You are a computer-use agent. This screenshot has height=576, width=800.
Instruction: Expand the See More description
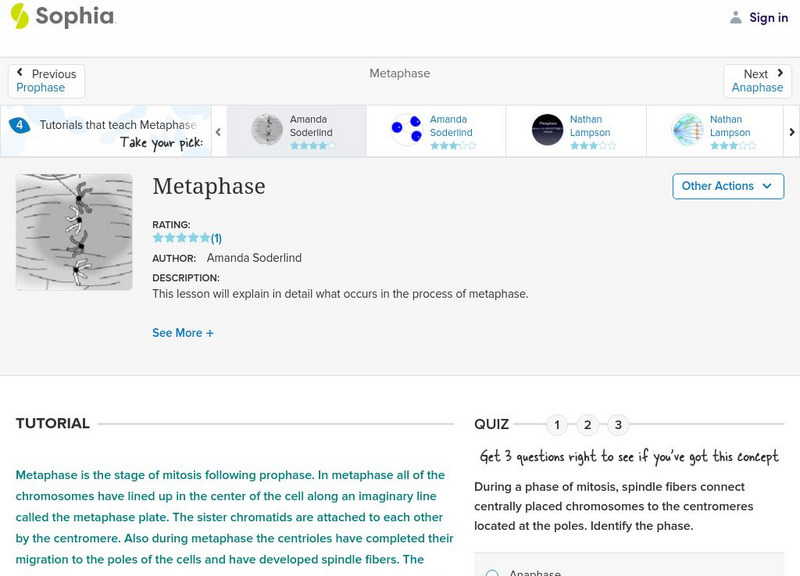click(183, 333)
